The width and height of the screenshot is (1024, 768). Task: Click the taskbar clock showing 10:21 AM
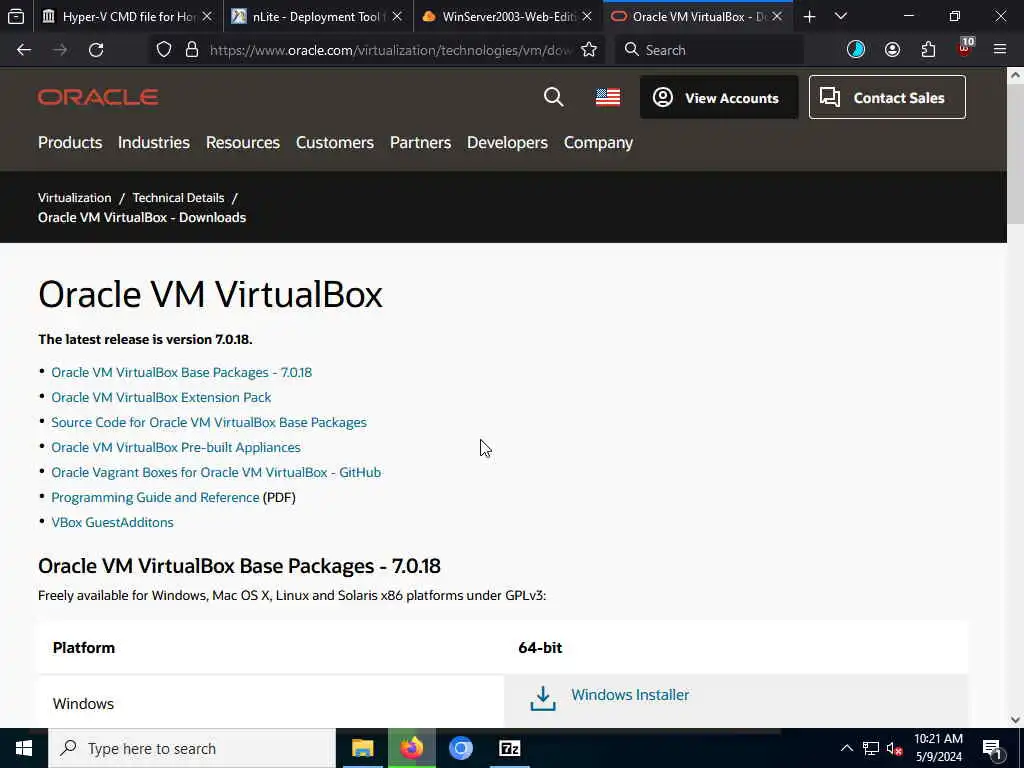938,748
